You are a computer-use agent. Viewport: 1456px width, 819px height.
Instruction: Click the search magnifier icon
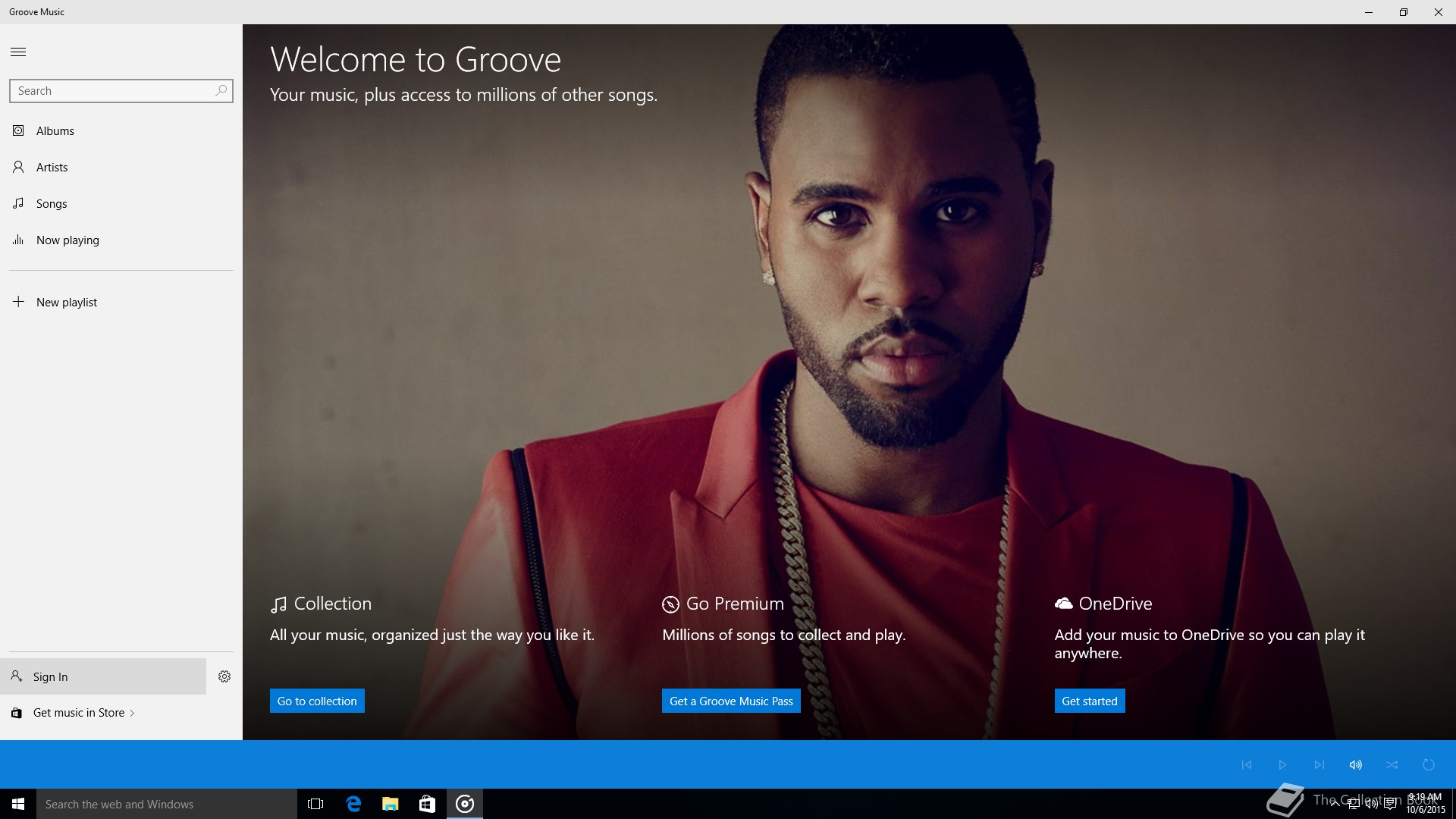[x=221, y=90]
